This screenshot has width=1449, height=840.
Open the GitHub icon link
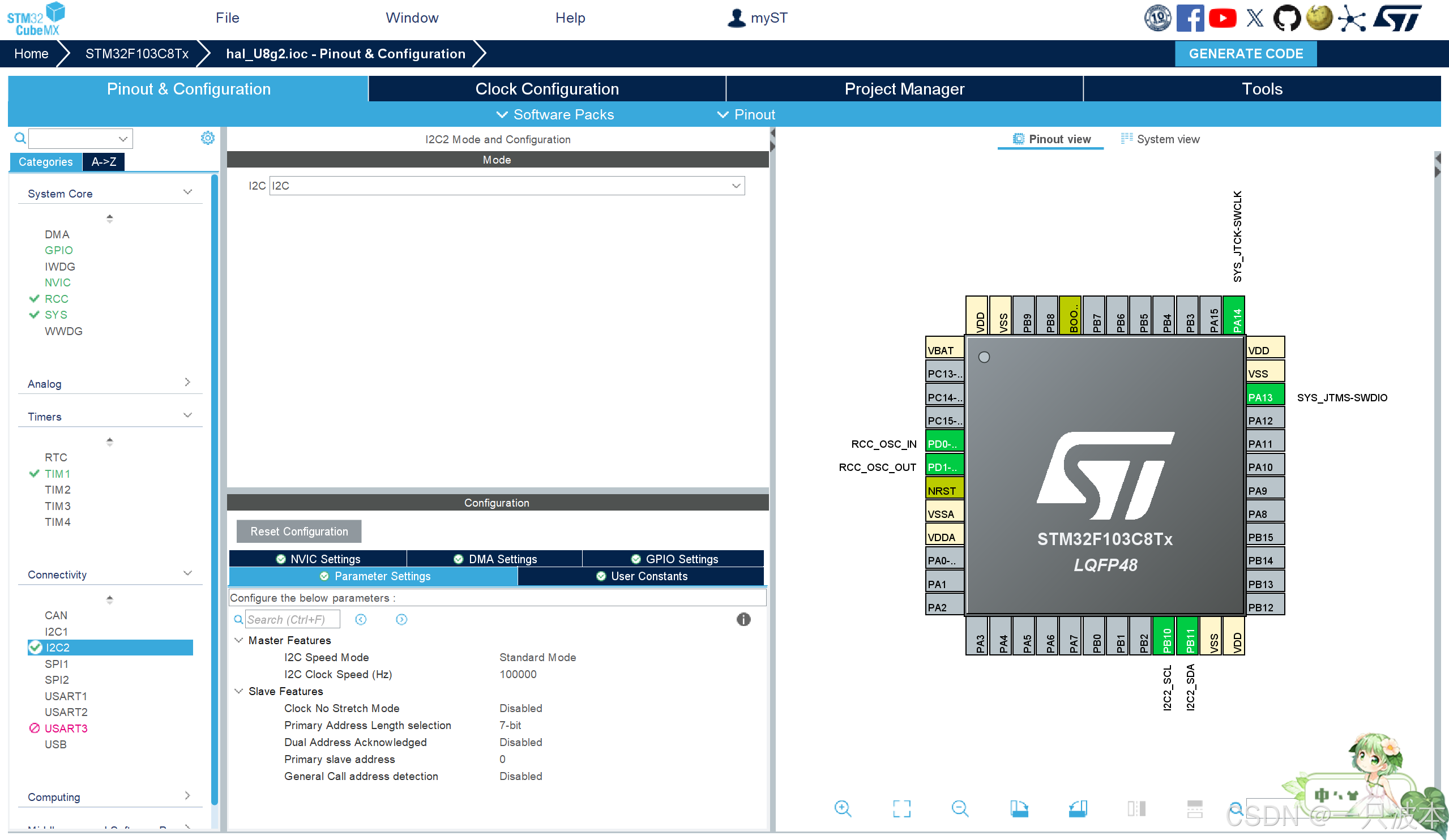(1286, 18)
